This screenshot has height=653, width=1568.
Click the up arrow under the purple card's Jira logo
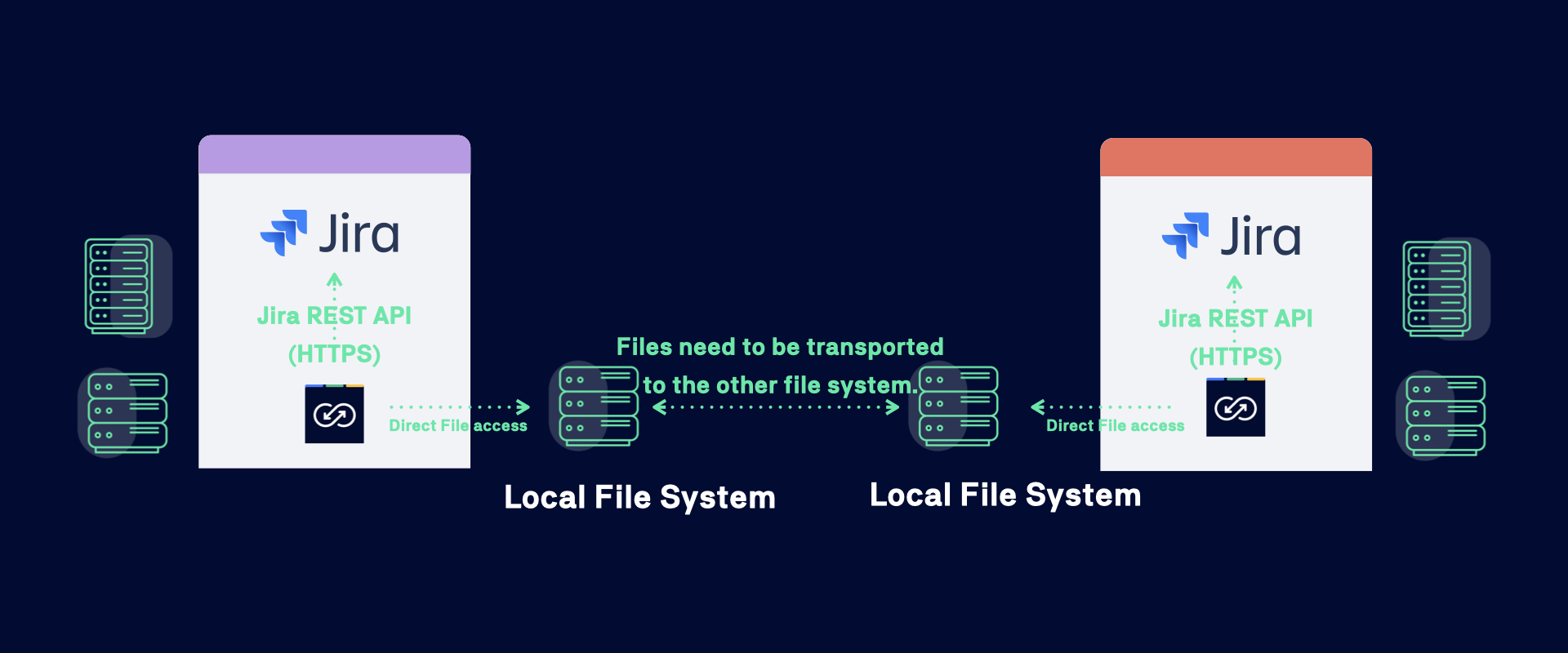click(334, 282)
